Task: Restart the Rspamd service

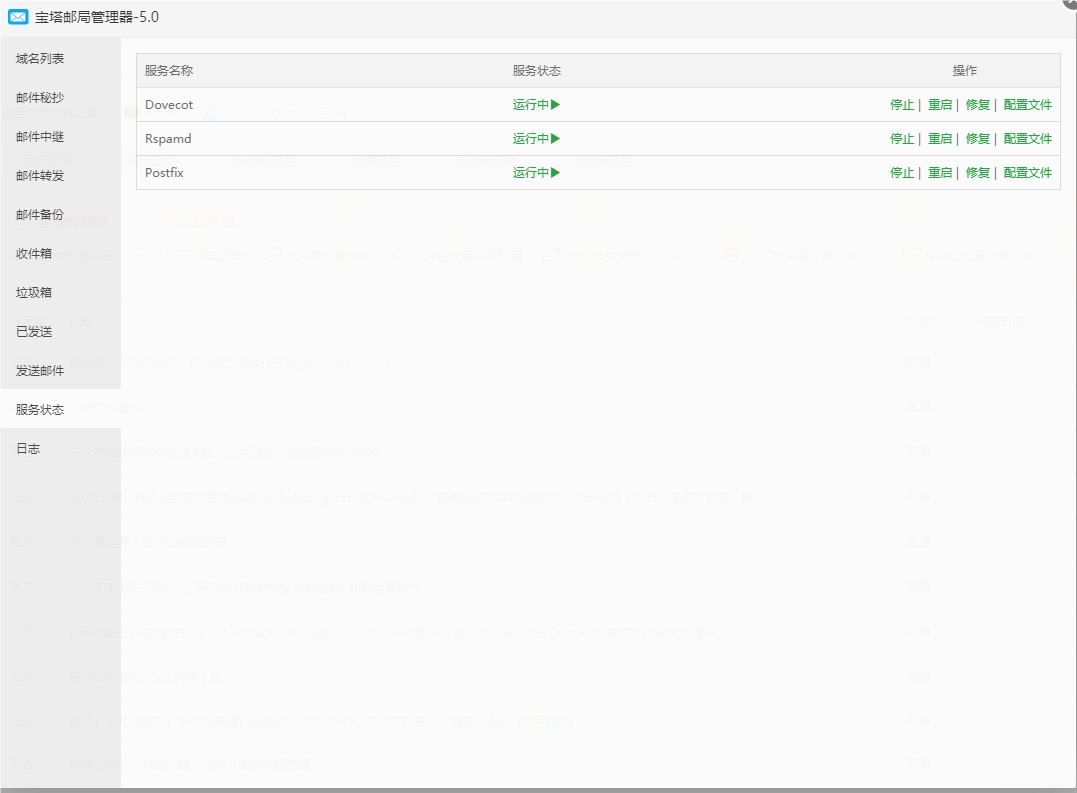Action: point(940,139)
